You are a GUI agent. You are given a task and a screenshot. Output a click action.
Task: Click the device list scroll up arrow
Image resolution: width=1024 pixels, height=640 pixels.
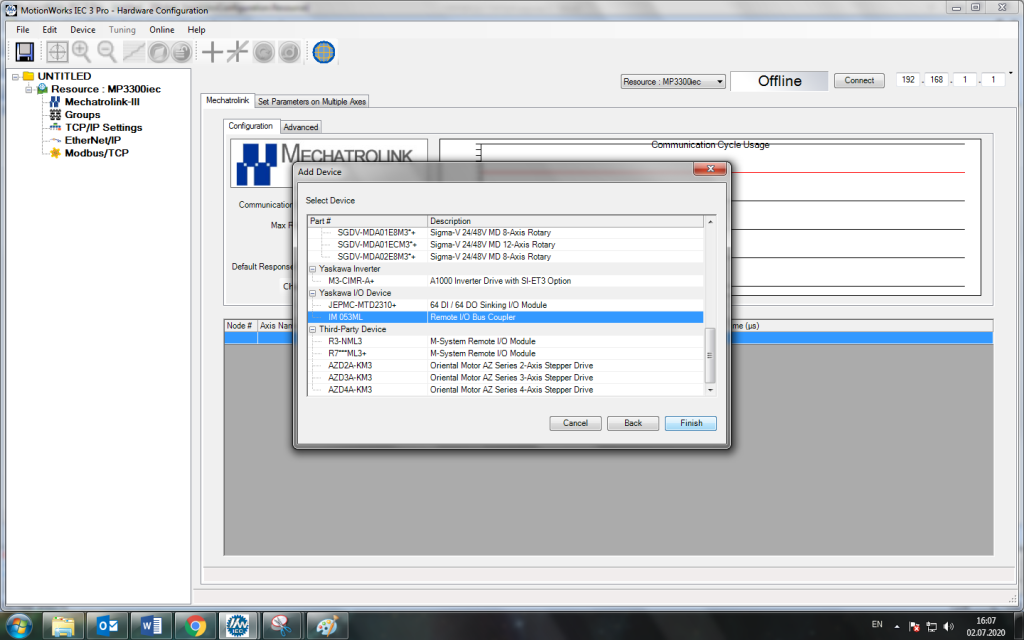710,222
